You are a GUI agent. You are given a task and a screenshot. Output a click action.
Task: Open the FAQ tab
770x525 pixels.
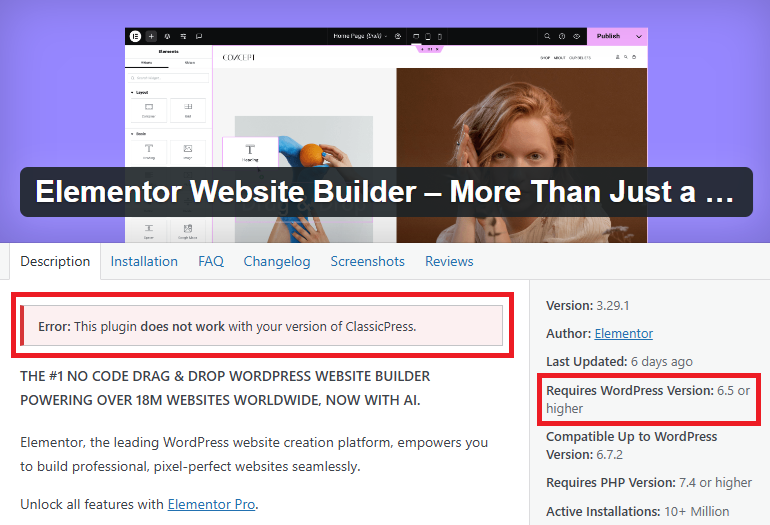211,261
